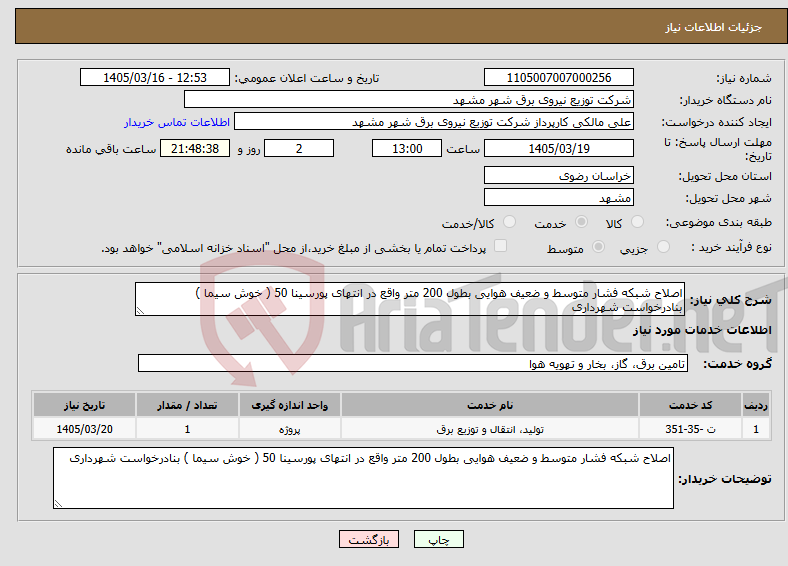Click the جزئیات اطلاعات نیاز header title
The height and width of the screenshot is (566, 788).
[714, 27]
